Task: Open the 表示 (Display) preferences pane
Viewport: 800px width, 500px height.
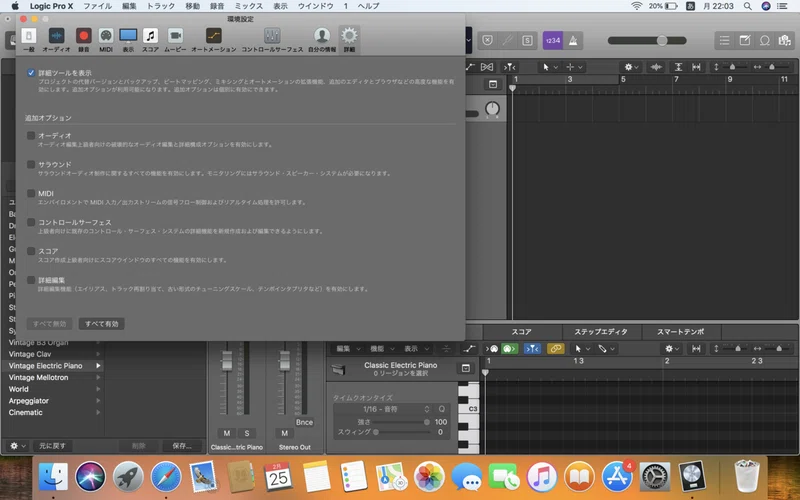Action: point(128,40)
